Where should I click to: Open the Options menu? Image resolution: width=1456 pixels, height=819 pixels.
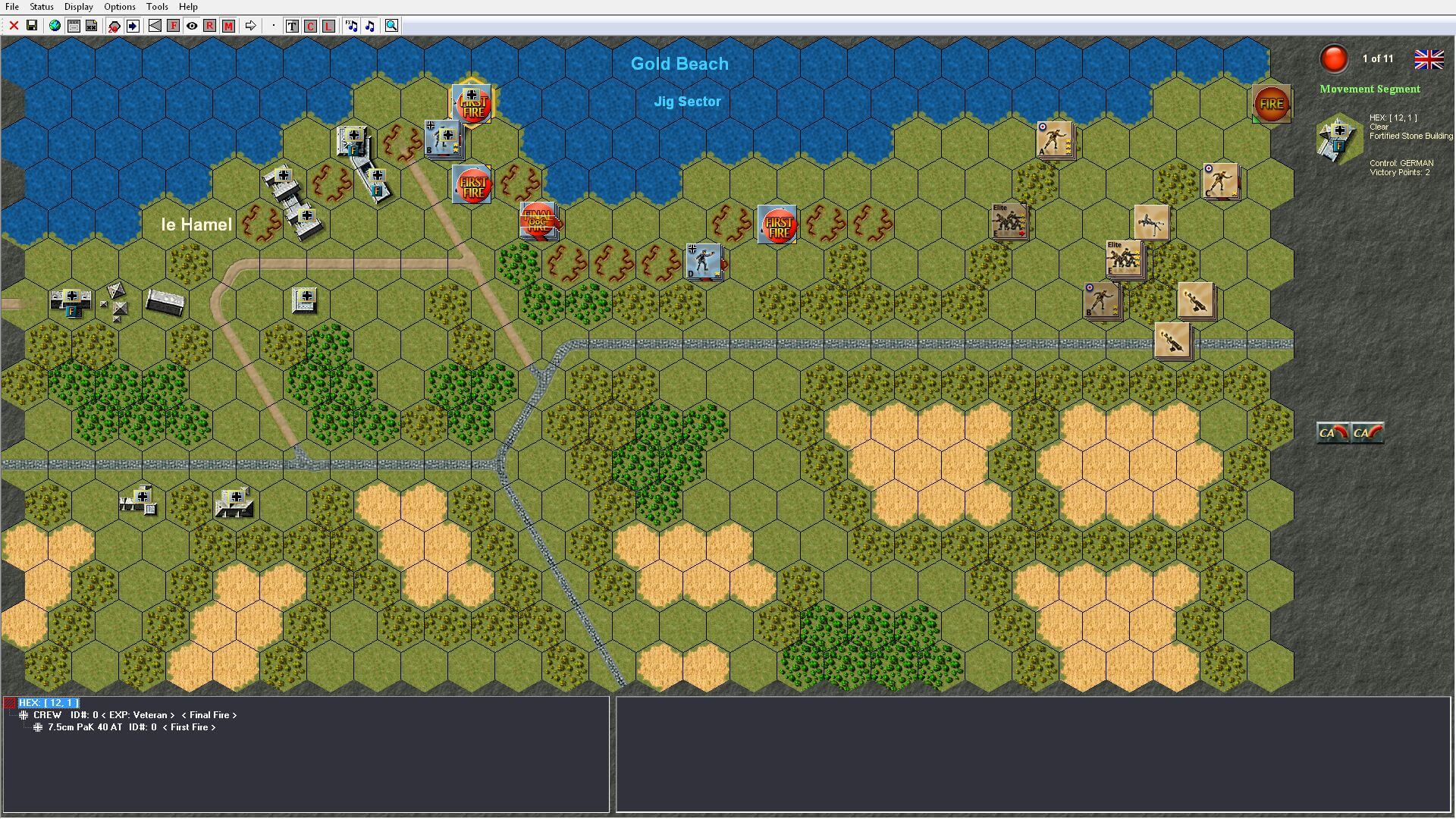(120, 7)
